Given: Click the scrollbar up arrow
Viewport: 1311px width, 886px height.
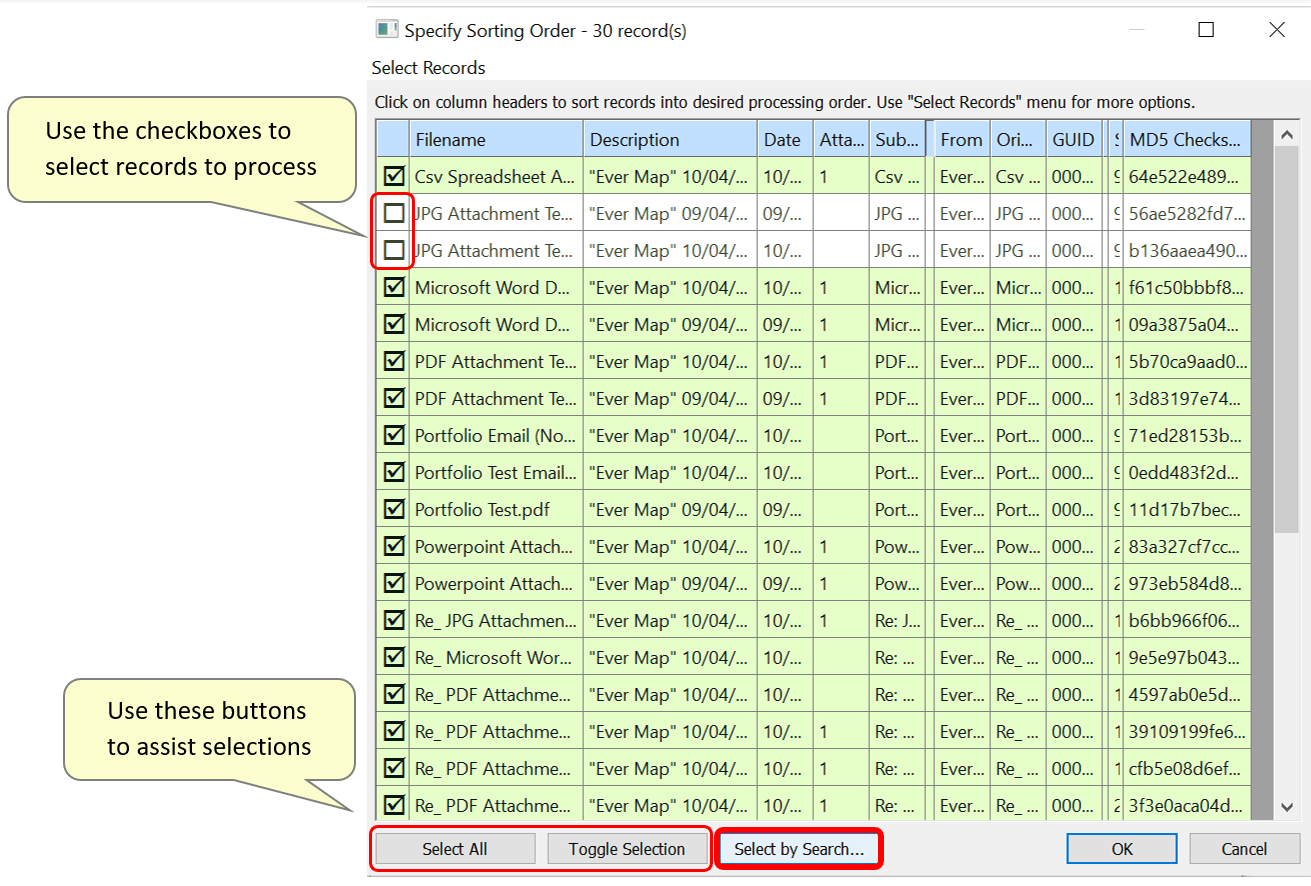Looking at the screenshot, I should [x=1289, y=132].
